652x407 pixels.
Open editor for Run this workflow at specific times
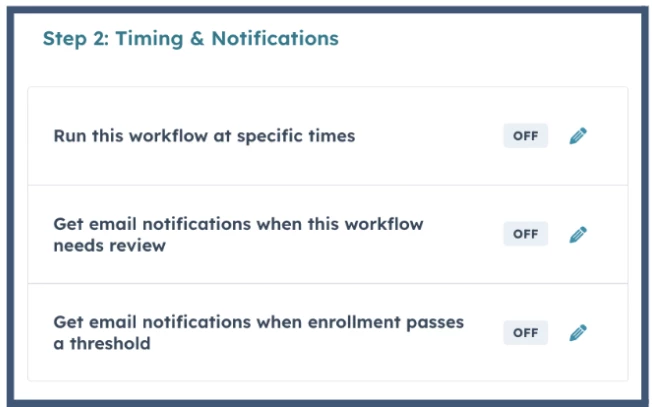[x=577, y=136]
